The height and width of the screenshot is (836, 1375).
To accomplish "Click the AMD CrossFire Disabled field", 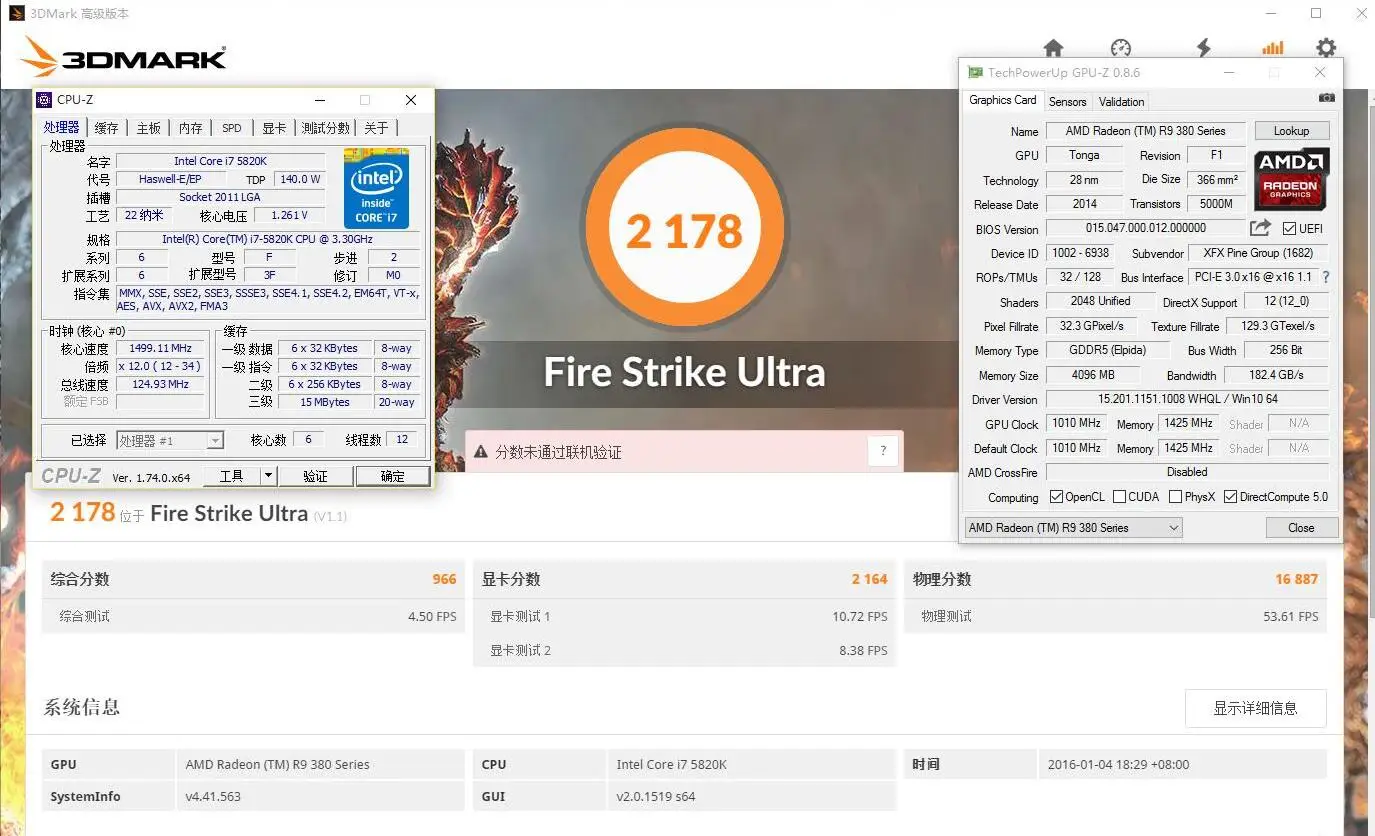I will coord(1187,472).
